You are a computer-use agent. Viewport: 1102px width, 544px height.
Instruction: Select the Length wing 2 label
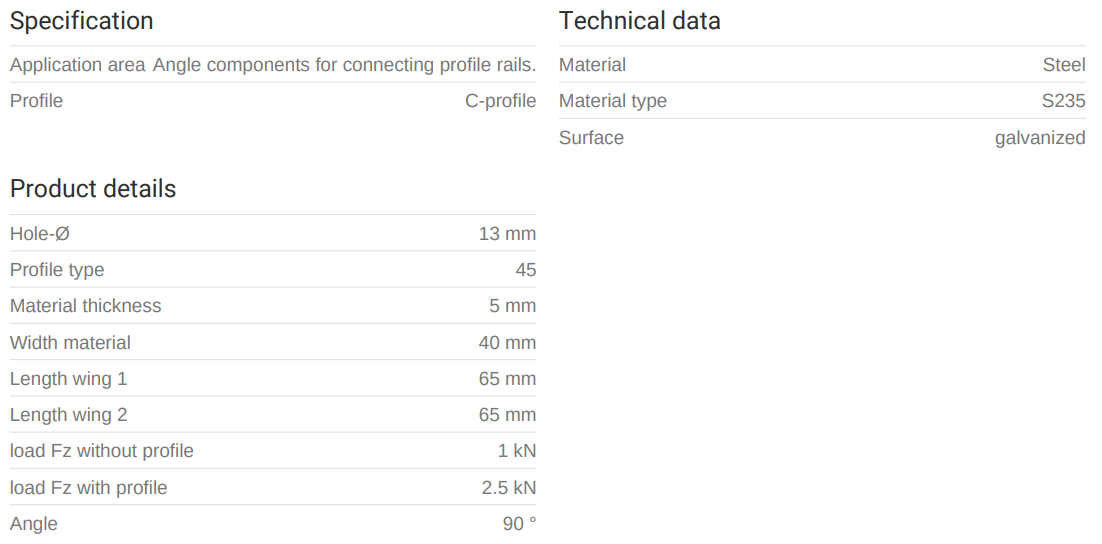click(x=68, y=415)
